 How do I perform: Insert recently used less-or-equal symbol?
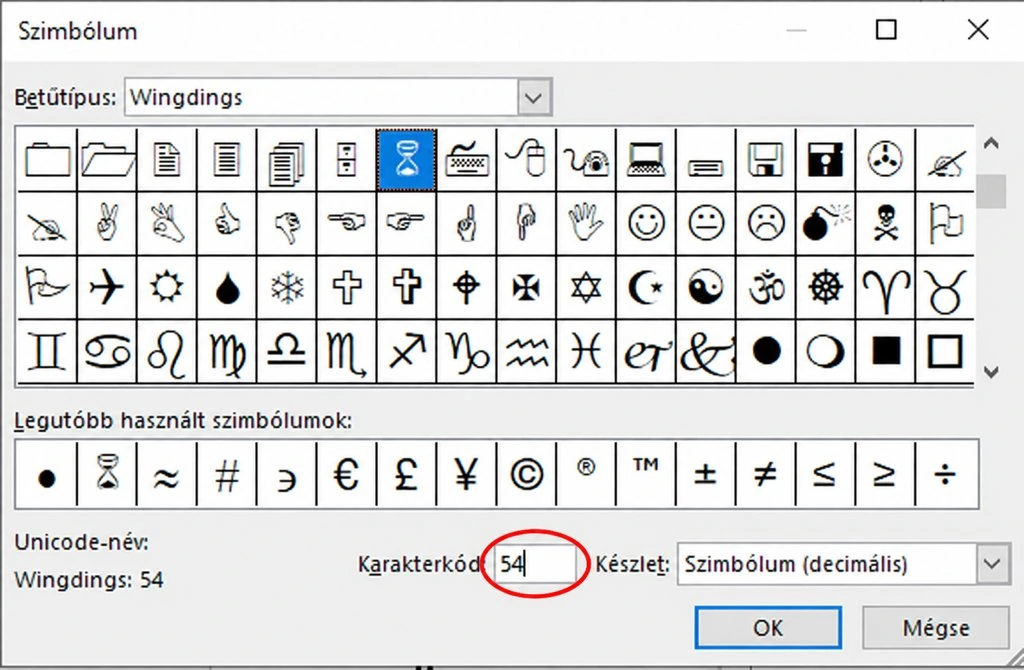(x=825, y=475)
